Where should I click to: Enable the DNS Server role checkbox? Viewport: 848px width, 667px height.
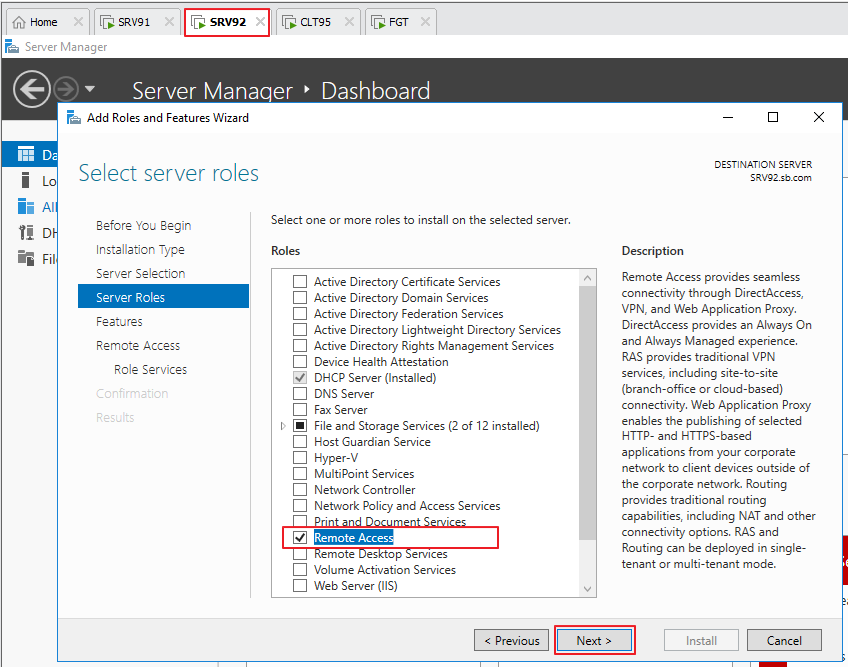click(300, 394)
